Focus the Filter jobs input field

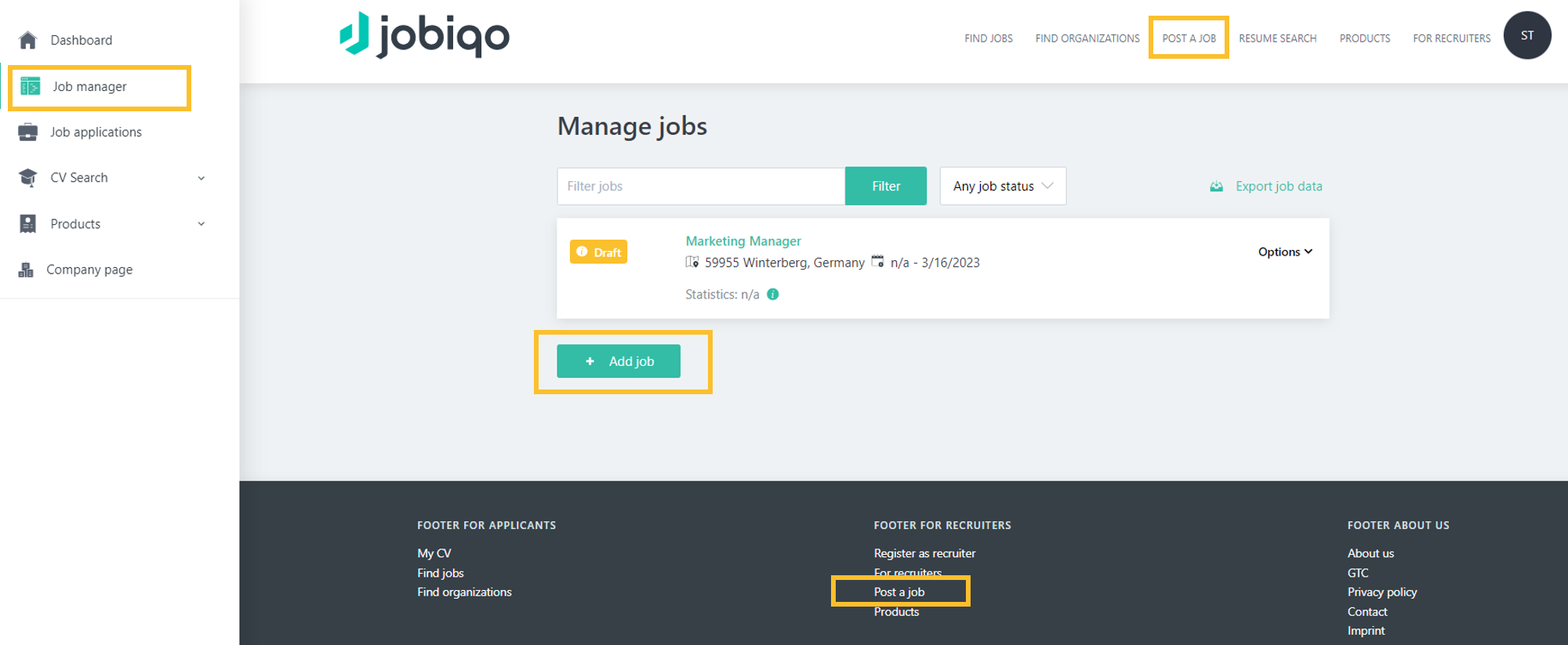pos(701,186)
